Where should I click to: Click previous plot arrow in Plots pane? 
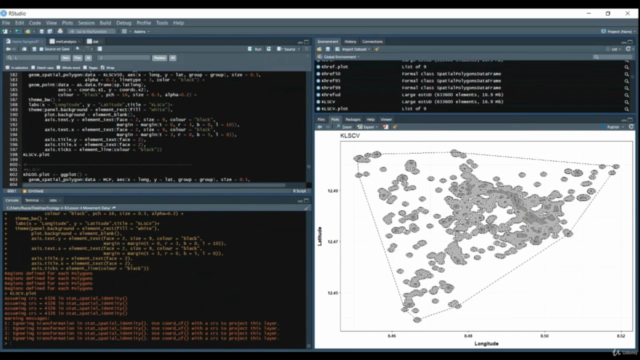(x=320, y=127)
